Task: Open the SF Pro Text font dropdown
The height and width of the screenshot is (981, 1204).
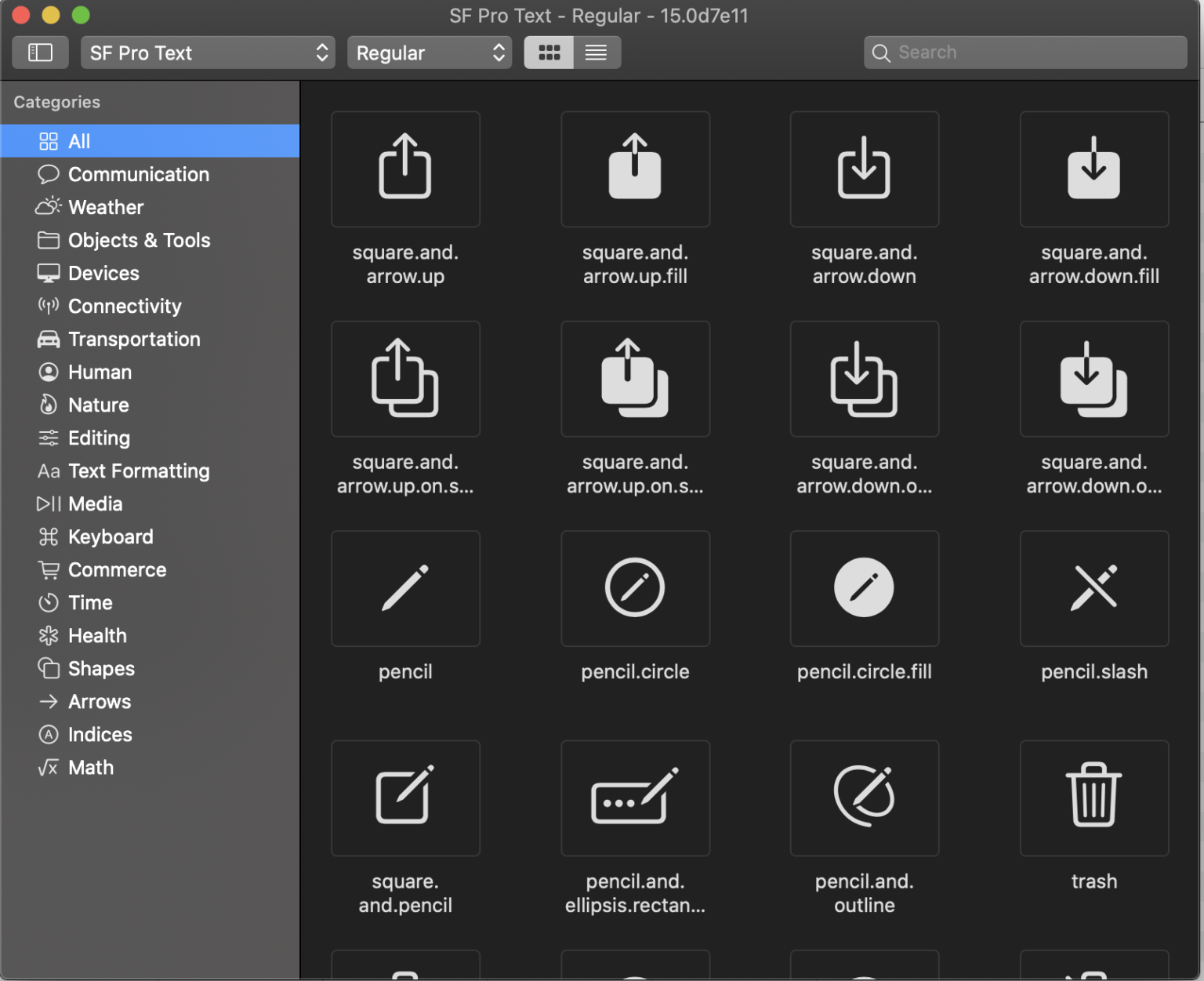Action: click(208, 53)
